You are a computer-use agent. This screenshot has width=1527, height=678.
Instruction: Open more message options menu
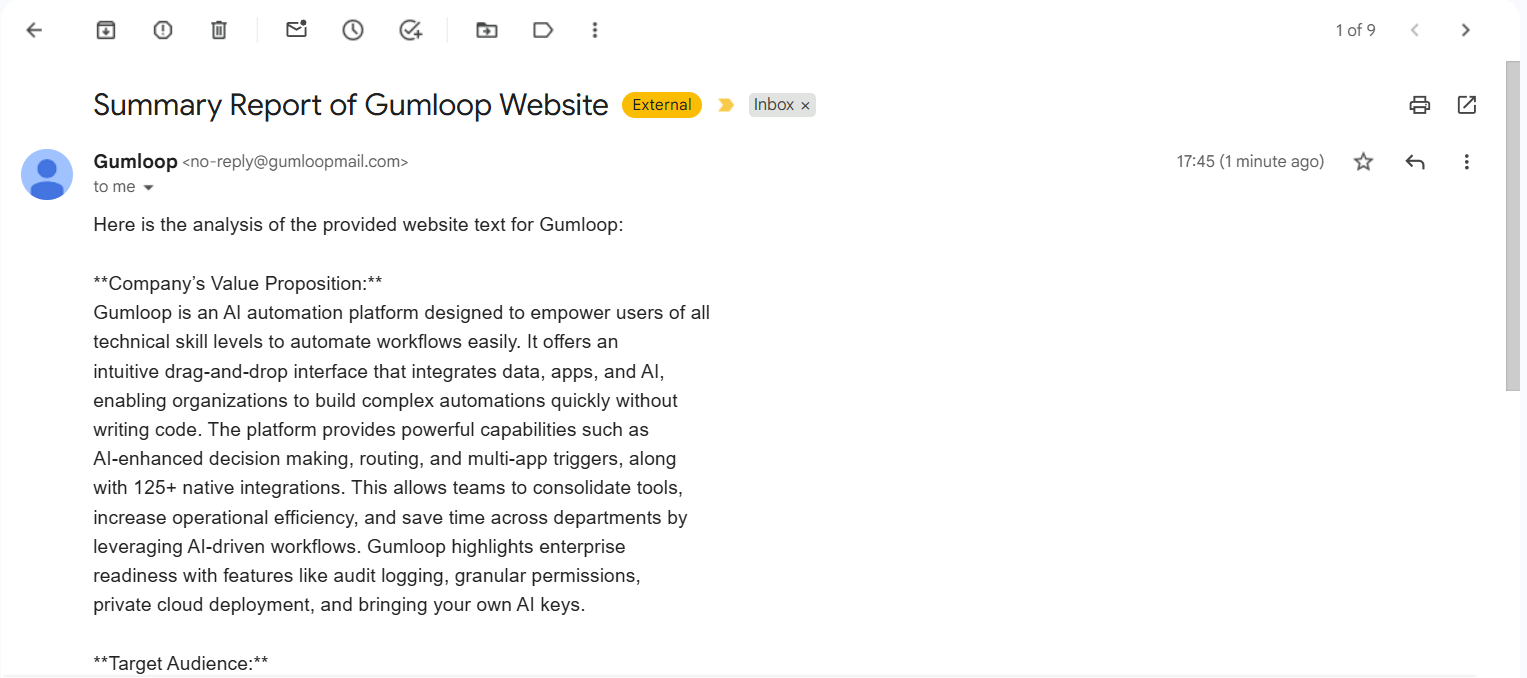pos(1466,161)
